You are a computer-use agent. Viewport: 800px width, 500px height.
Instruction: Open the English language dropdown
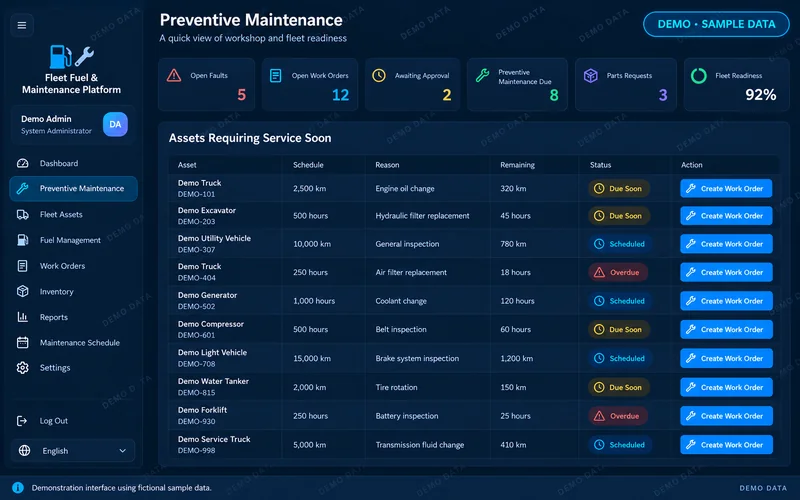pyautogui.click(x=73, y=451)
